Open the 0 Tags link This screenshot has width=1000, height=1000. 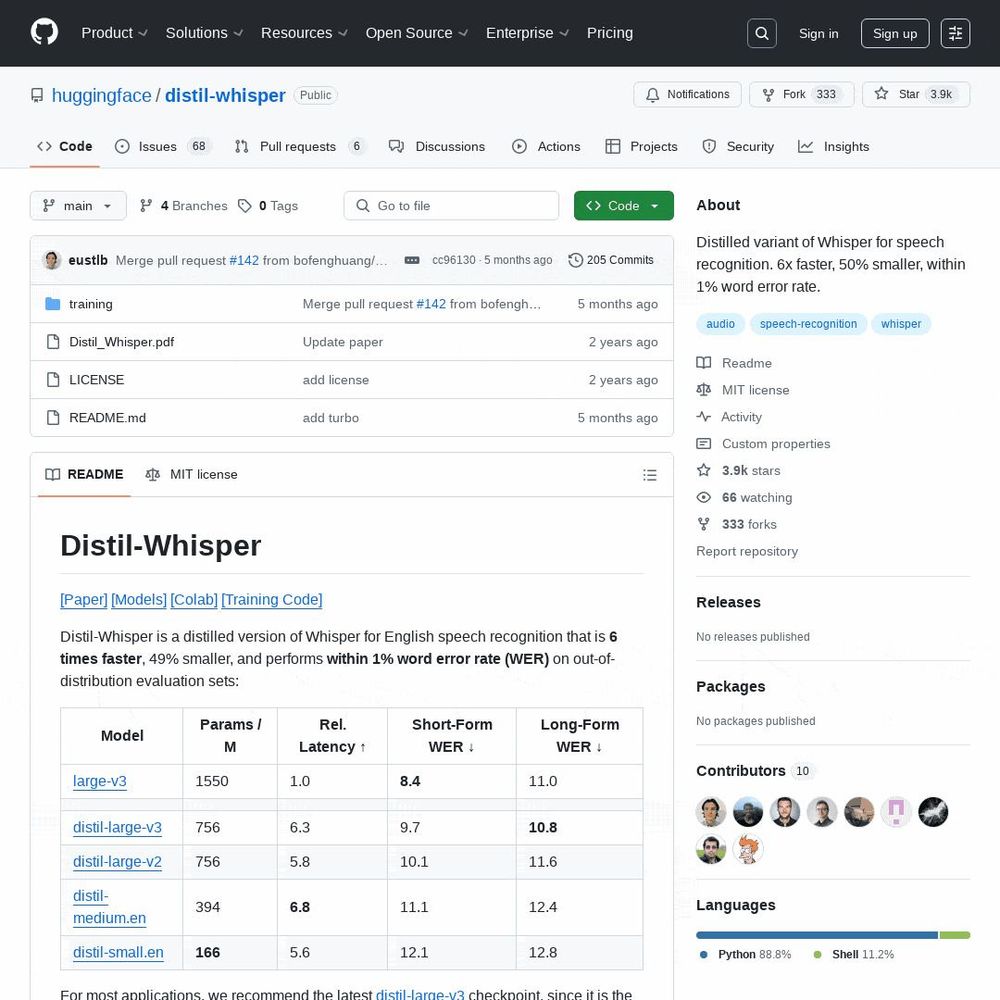268,206
